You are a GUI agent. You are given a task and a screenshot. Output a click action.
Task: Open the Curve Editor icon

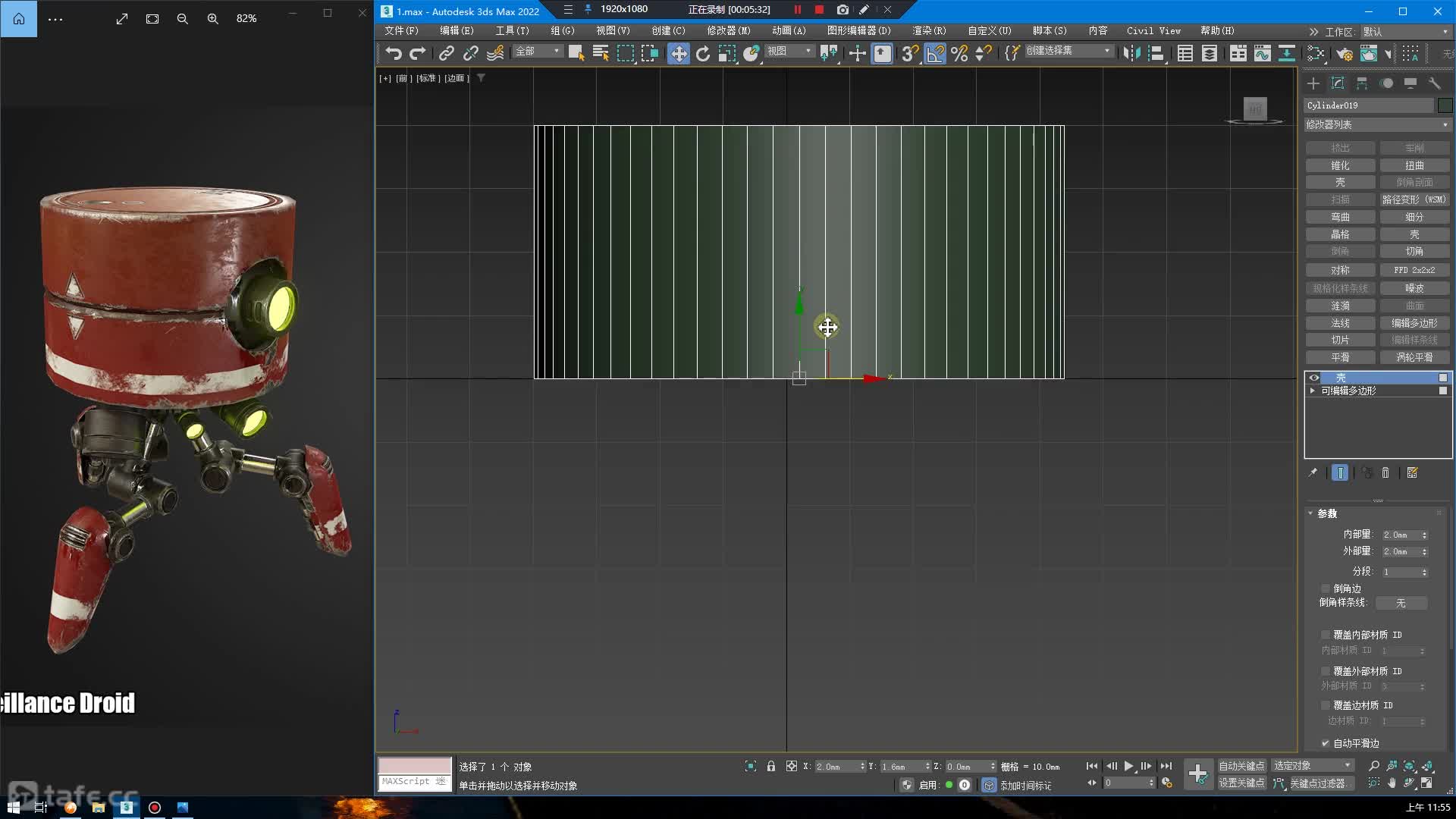tap(1263, 53)
